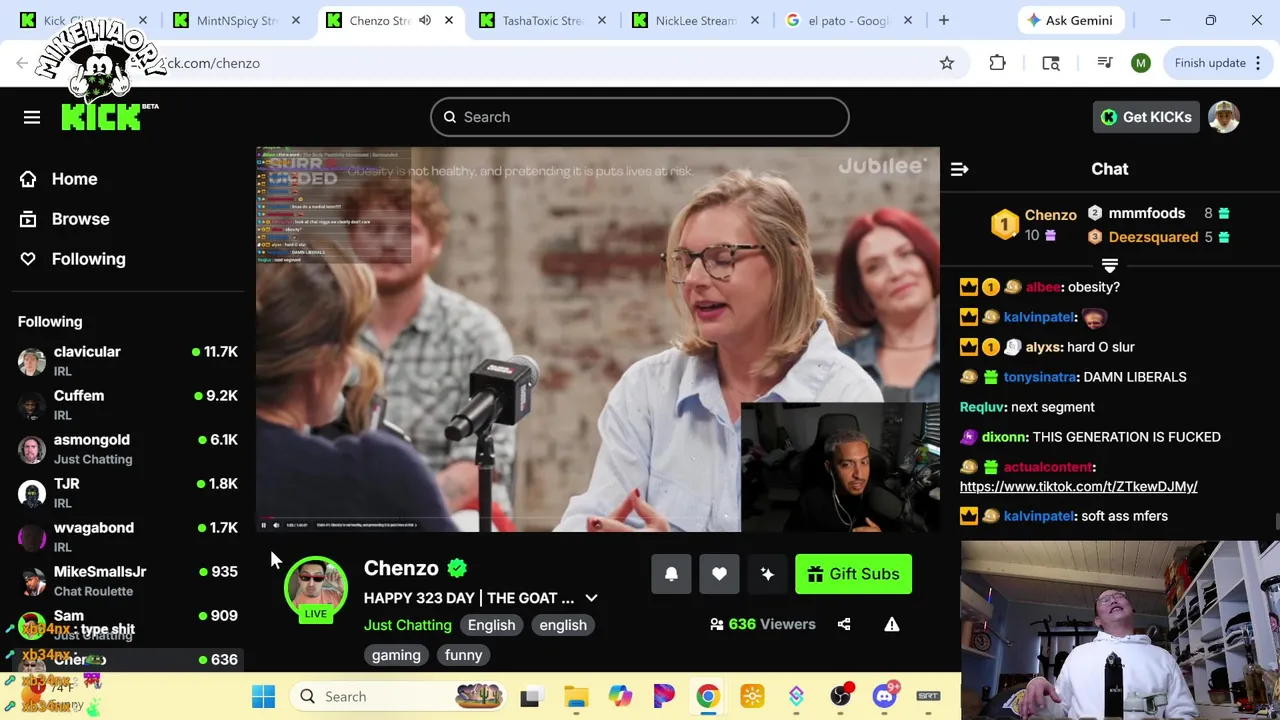Click the Gift Subs button
This screenshot has height=720, width=1280.
[x=853, y=574]
